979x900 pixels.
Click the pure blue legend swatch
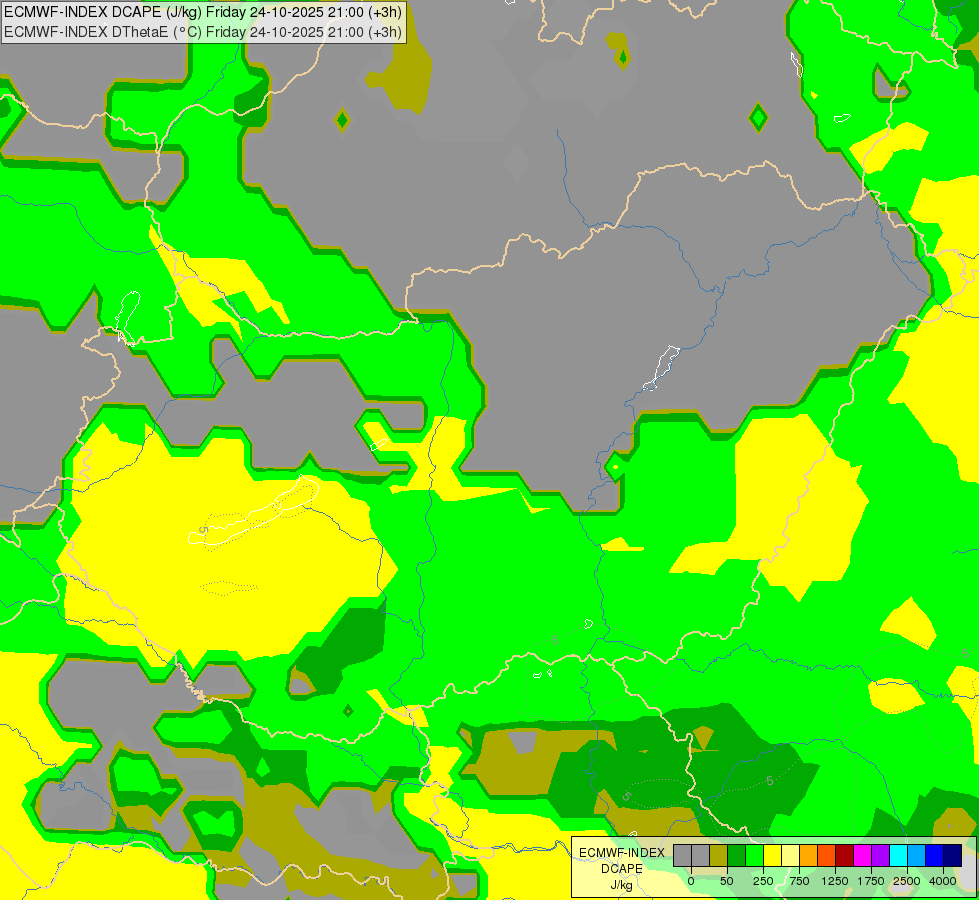tap(935, 856)
